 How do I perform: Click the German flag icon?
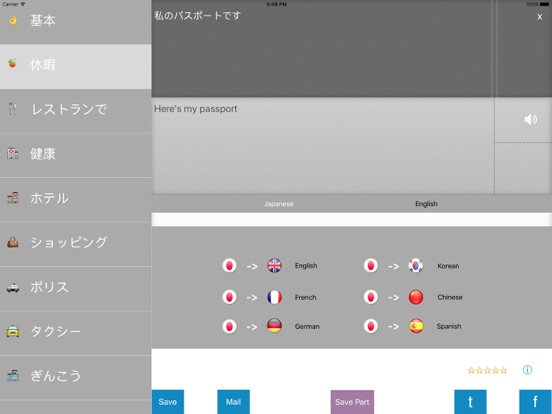tap(274, 326)
